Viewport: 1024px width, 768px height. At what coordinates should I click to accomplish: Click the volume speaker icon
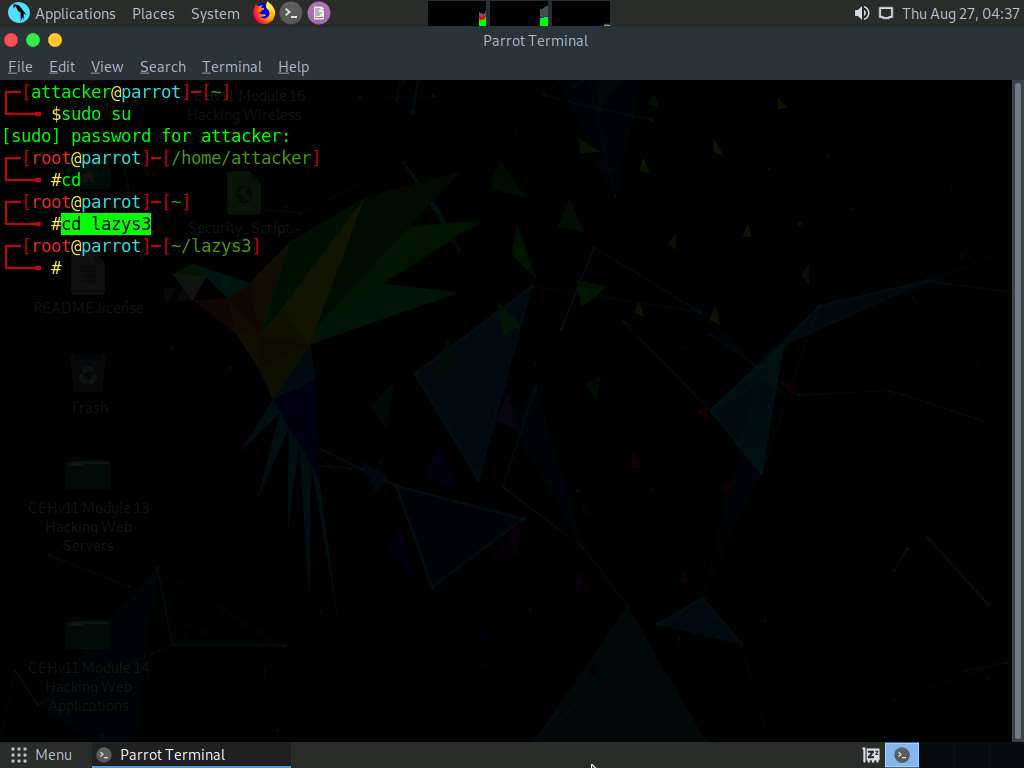[860, 13]
